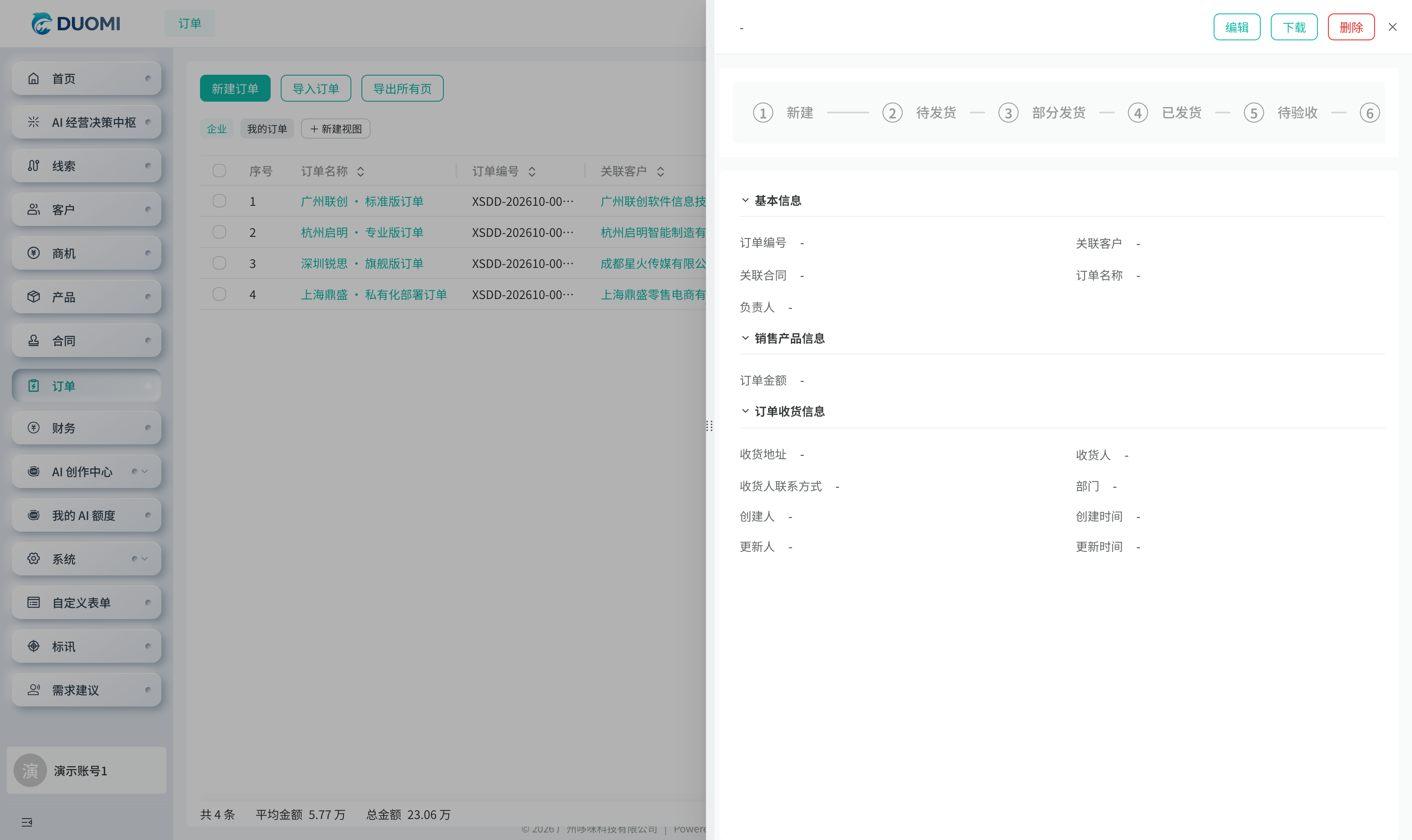Click the 客户 customers icon
The width and height of the screenshot is (1412, 840).
point(34,210)
